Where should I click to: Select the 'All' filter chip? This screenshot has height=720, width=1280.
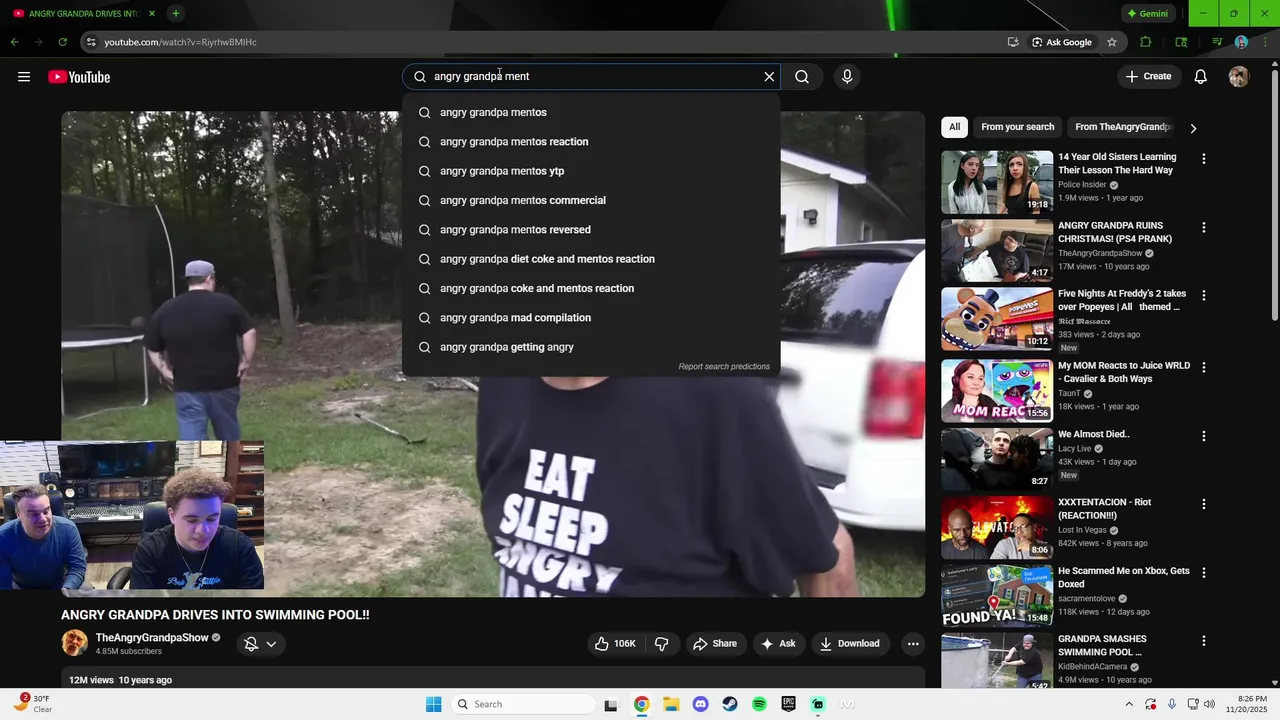point(954,127)
